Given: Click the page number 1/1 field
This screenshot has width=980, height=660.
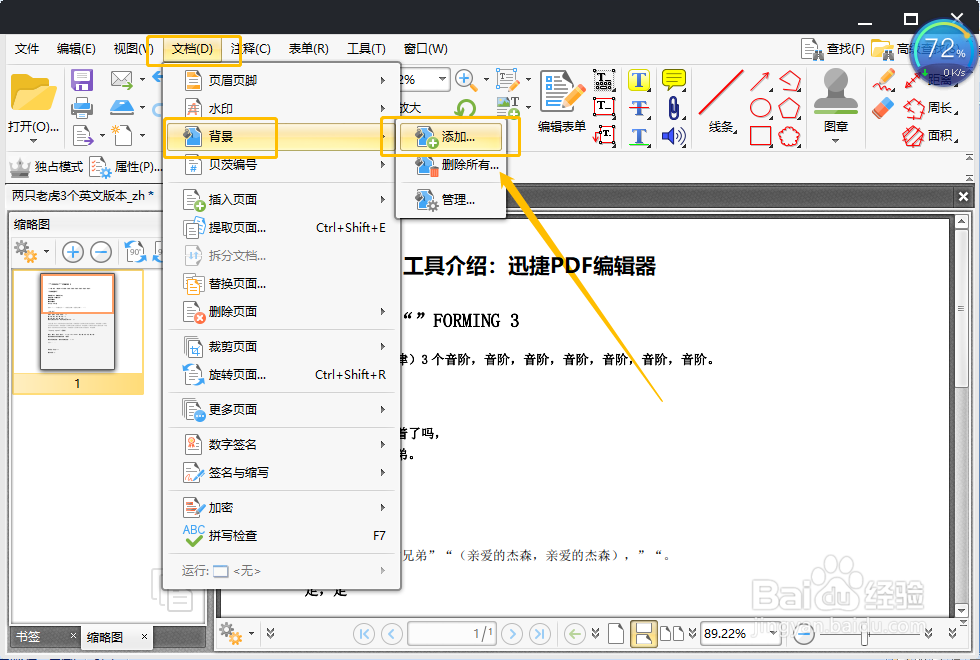Looking at the screenshot, I should point(453,634).
